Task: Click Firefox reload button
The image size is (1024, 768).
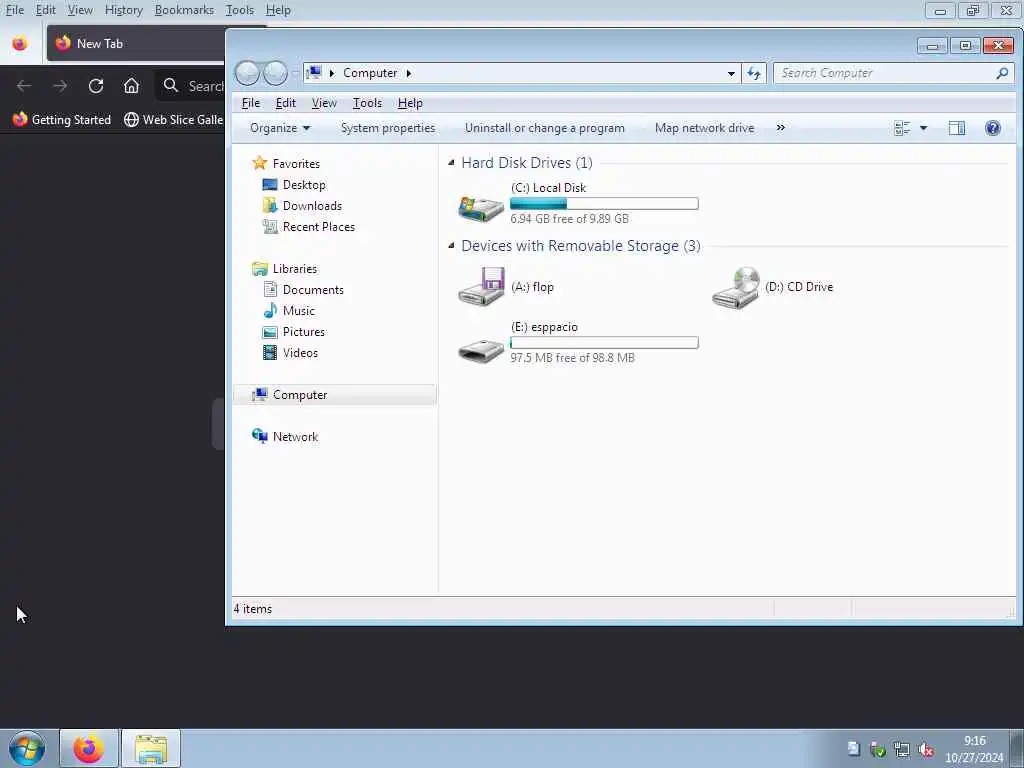Action: 96,86
